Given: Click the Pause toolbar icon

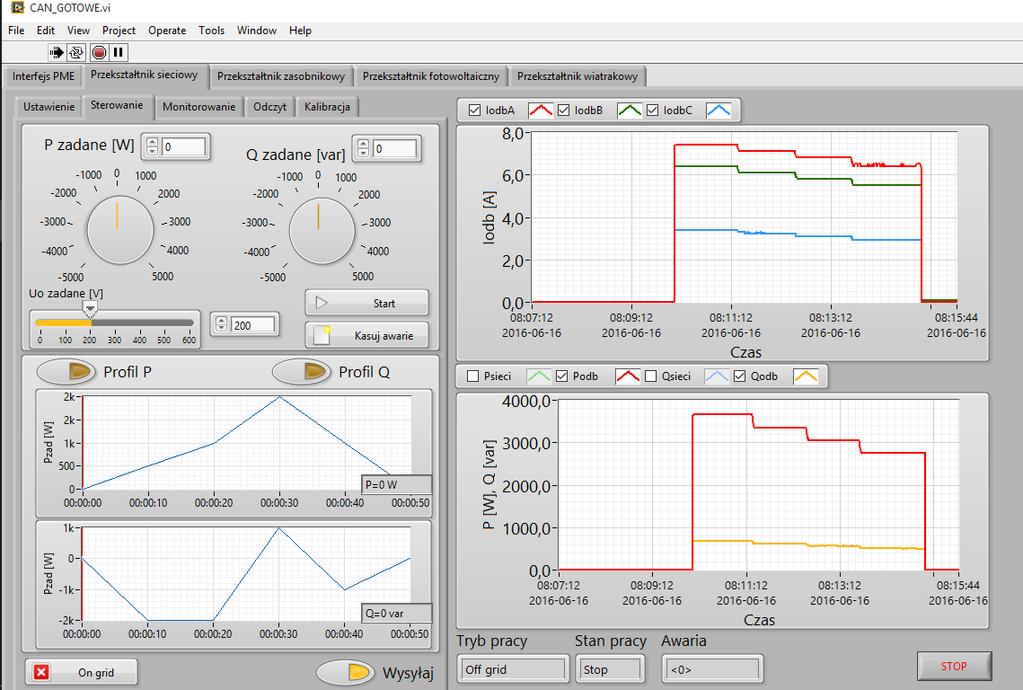Looking at the screenshot, I should click(118, 52).
